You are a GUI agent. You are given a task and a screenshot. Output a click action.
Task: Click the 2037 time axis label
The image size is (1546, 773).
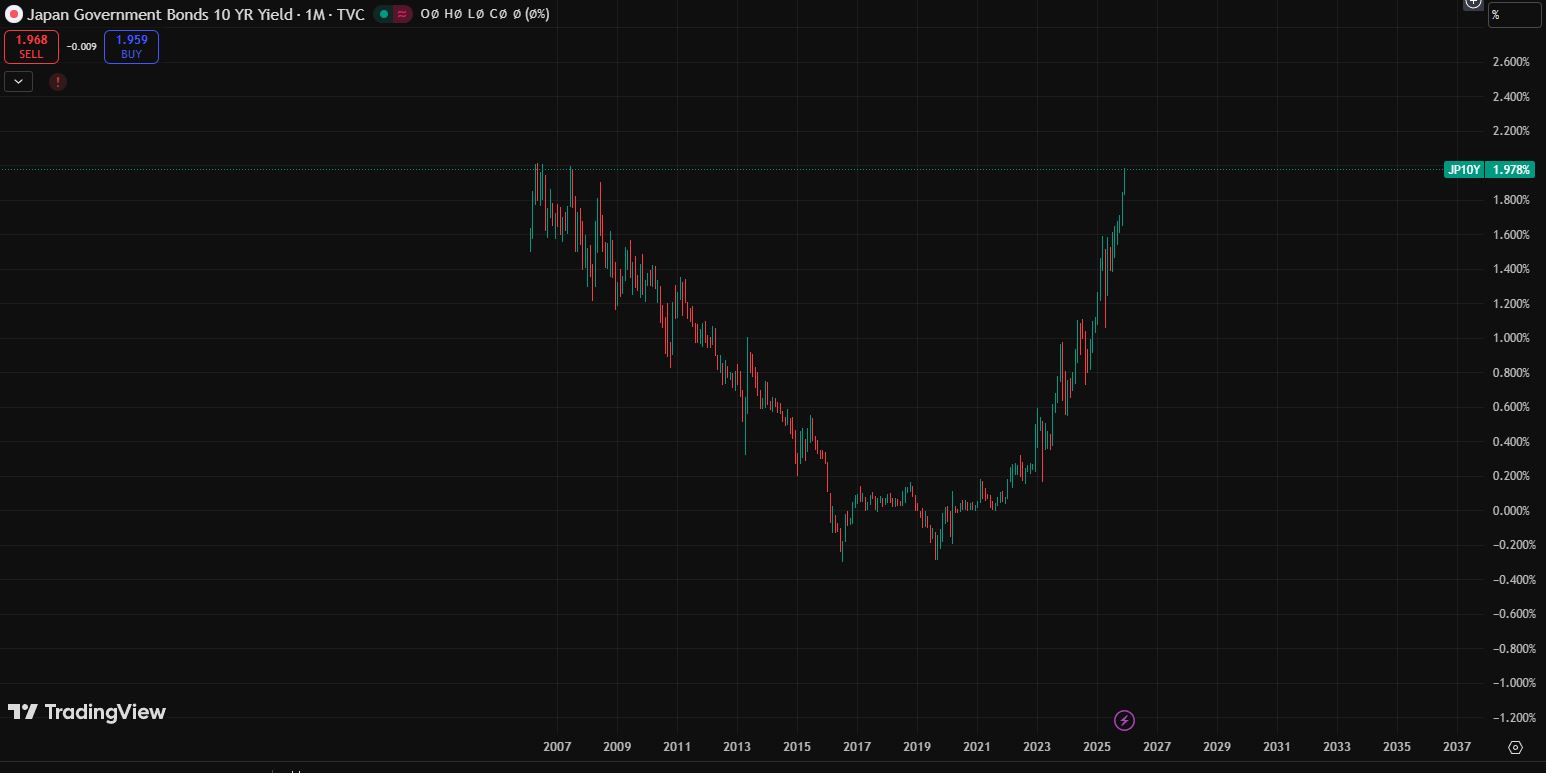(1457, 747)
